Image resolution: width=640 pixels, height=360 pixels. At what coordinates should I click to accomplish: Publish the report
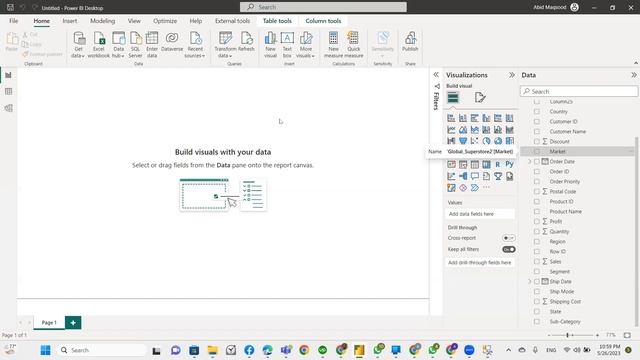pos(410,42)
